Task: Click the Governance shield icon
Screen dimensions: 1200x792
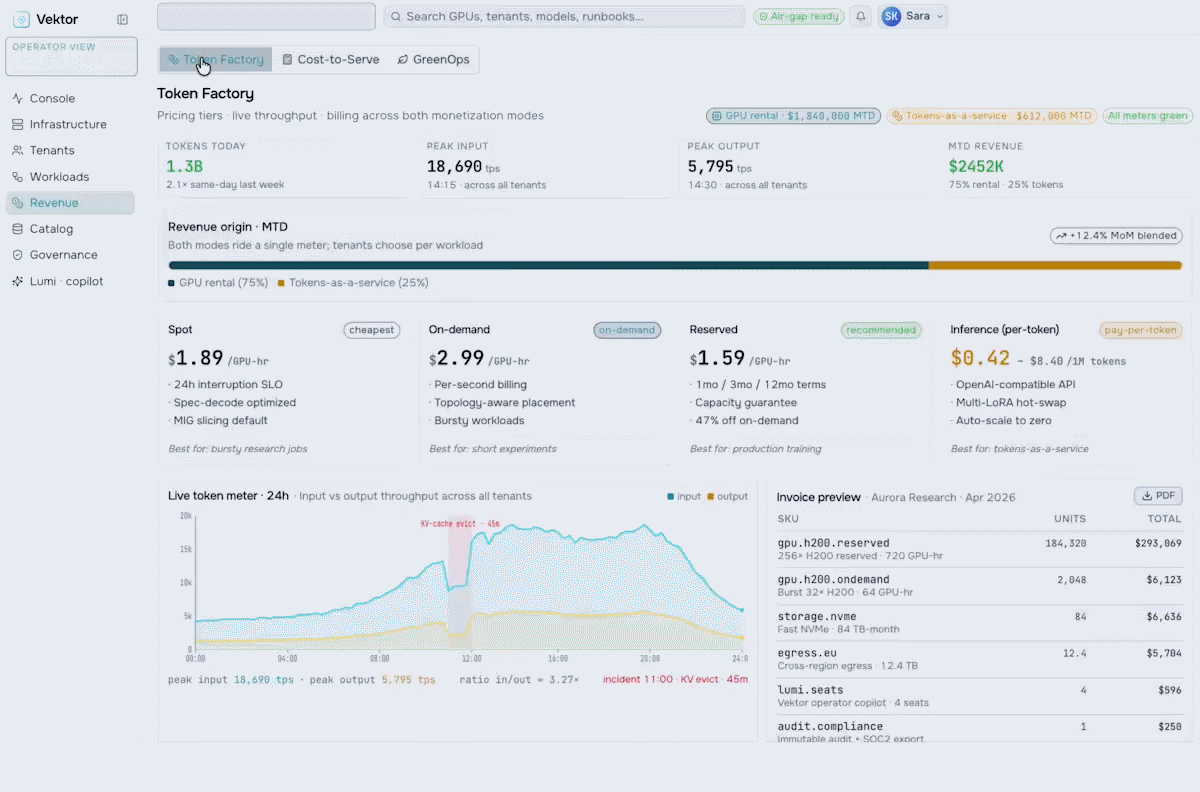Action: [x=18, y=255]
